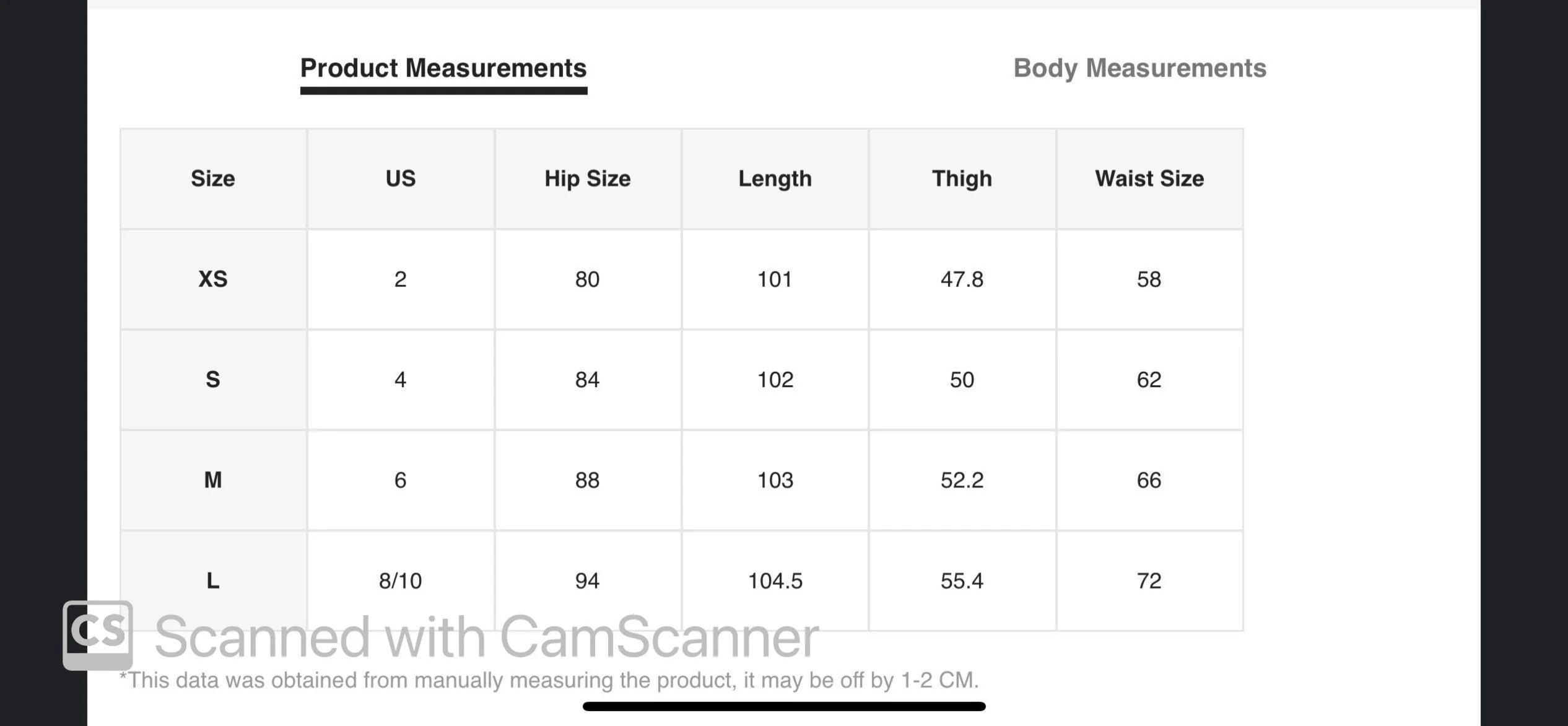Click the 47.8 thigh value cell
Screen dimensions: 1568x726
[962, 279]
